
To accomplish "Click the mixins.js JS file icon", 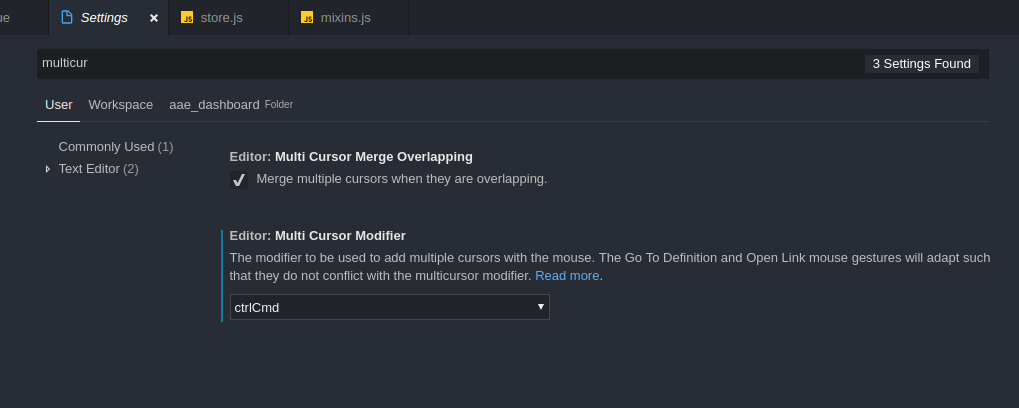I will coord(307,18).
